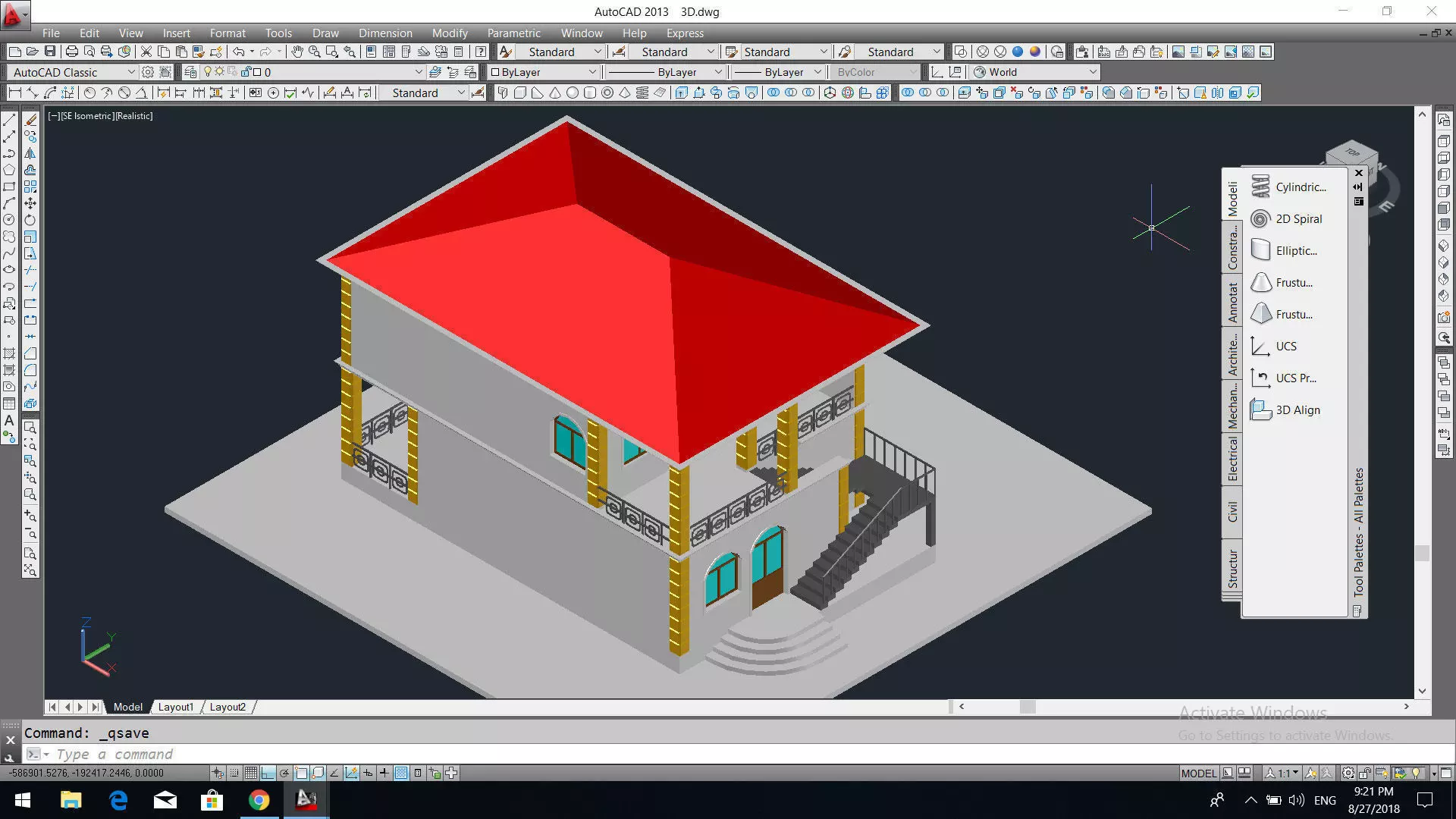Open the Parametric menu
Screen dimensions: 1456x819
pos(513,33)
